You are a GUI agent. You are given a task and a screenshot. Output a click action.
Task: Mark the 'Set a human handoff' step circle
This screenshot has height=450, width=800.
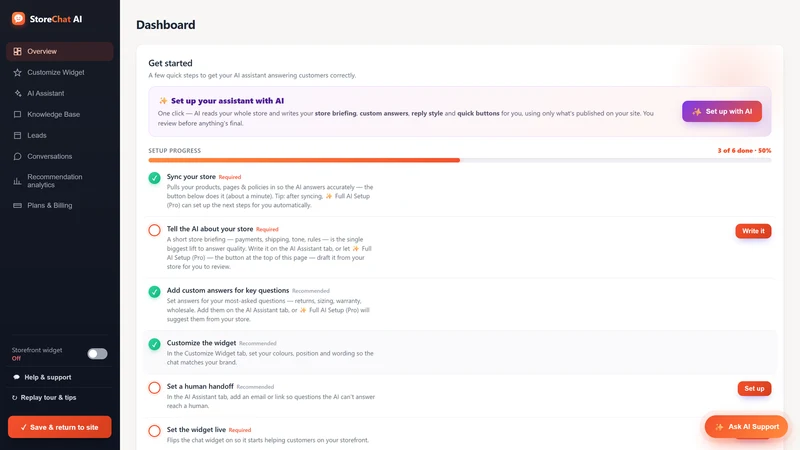tap(155, 388)
